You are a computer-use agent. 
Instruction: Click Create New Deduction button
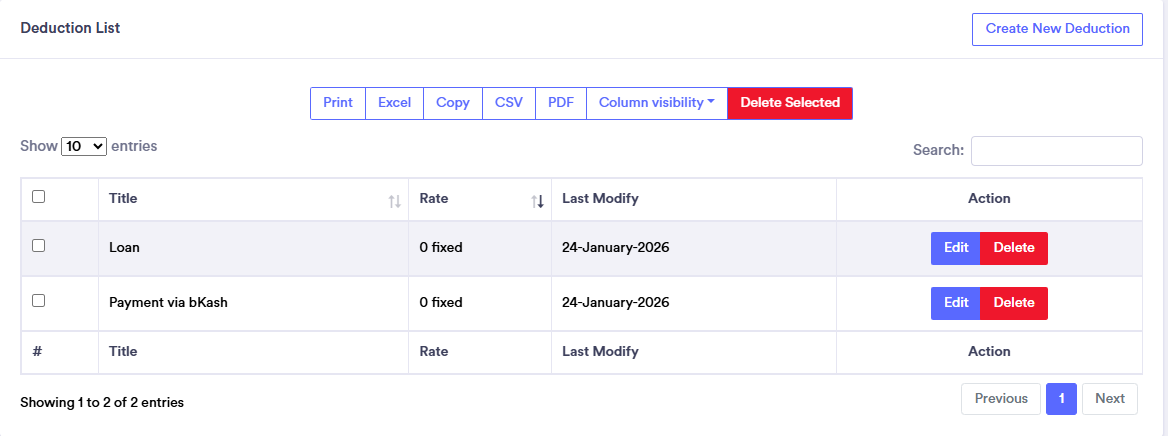click(1057, 29)
